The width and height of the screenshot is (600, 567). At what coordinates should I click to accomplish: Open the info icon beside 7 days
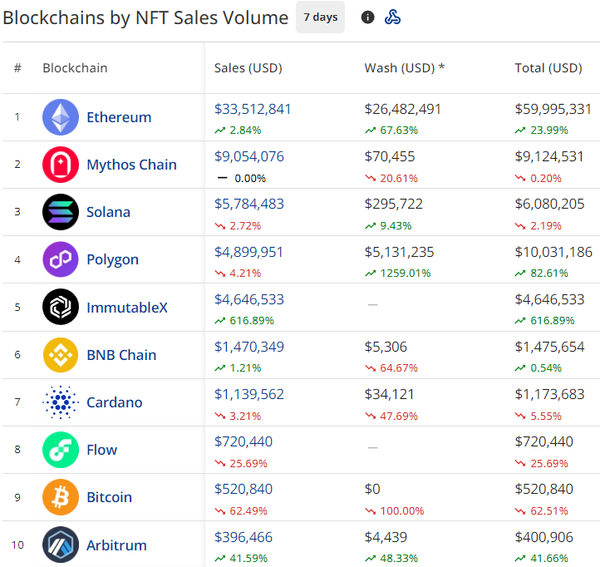coord(368,17)
